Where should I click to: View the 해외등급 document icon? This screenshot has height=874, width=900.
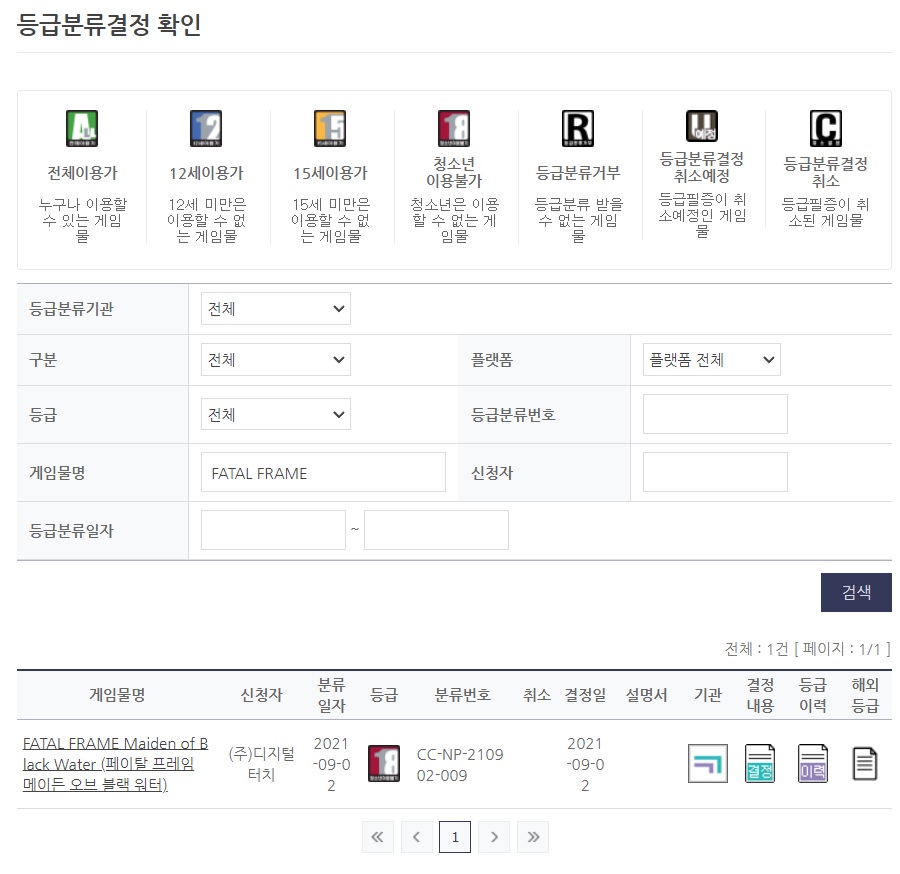865,764
